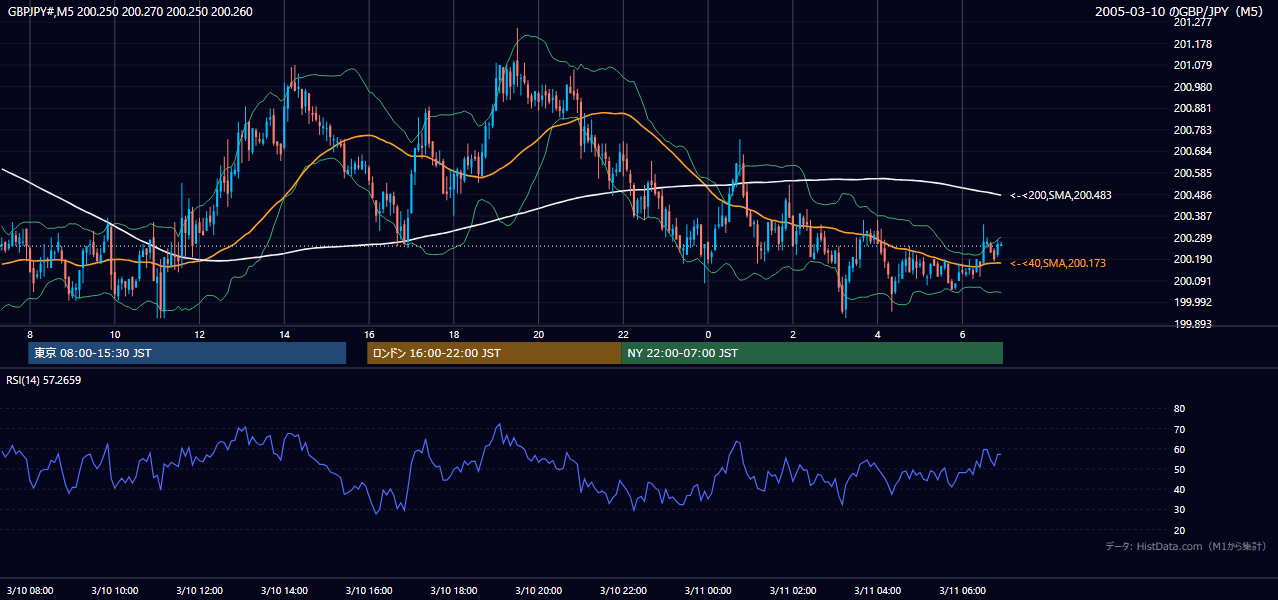Click the ロンドン 16:00-22:00 JST session bar

coord(494,353)
